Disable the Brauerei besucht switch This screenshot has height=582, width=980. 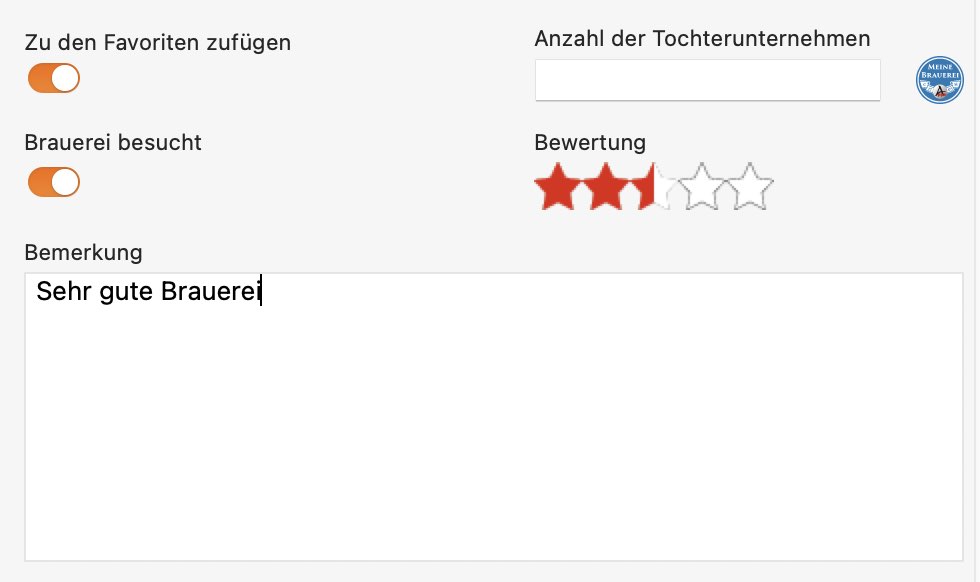tap(54, 182)
